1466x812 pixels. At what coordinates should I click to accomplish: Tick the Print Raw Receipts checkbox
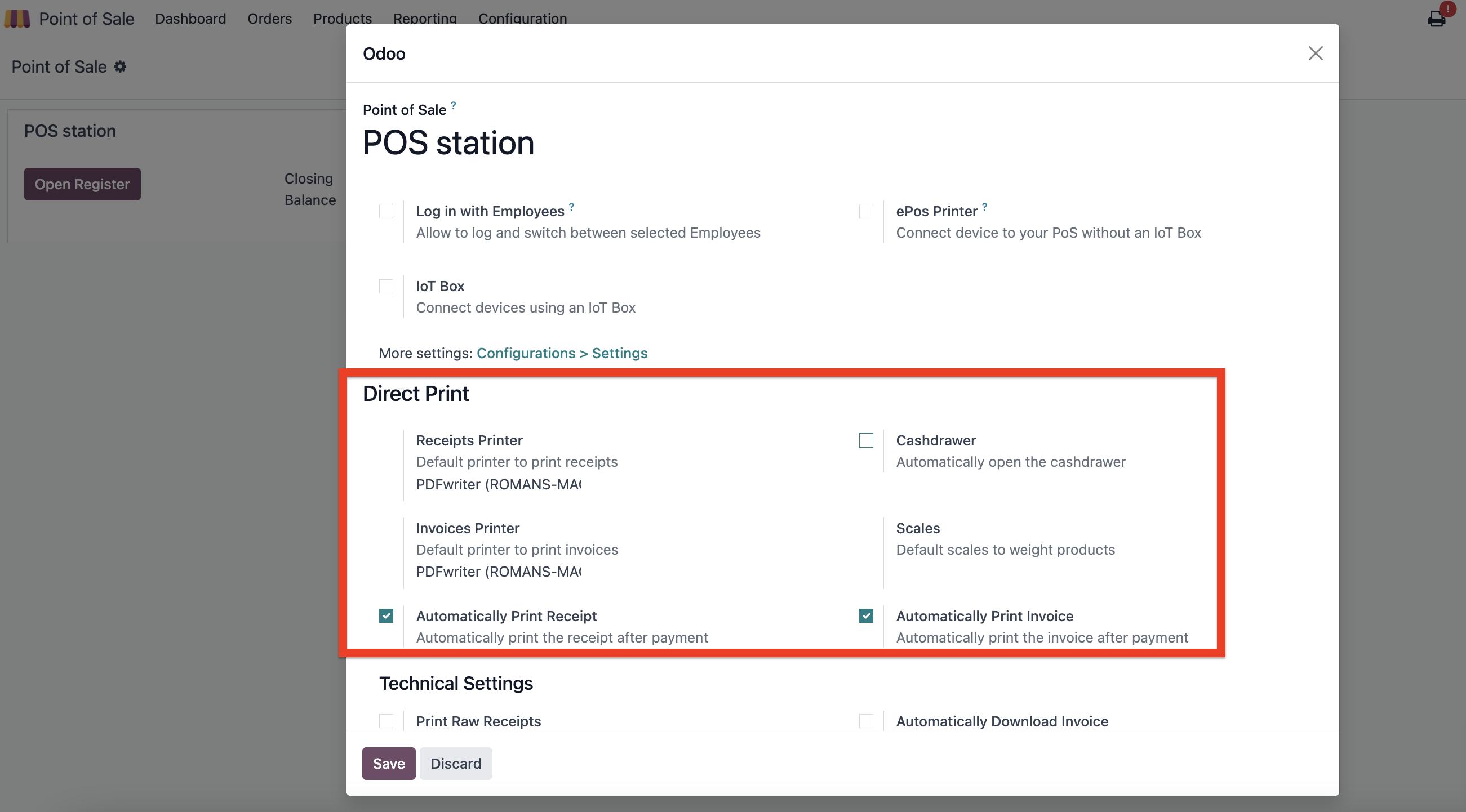(387, 721)
